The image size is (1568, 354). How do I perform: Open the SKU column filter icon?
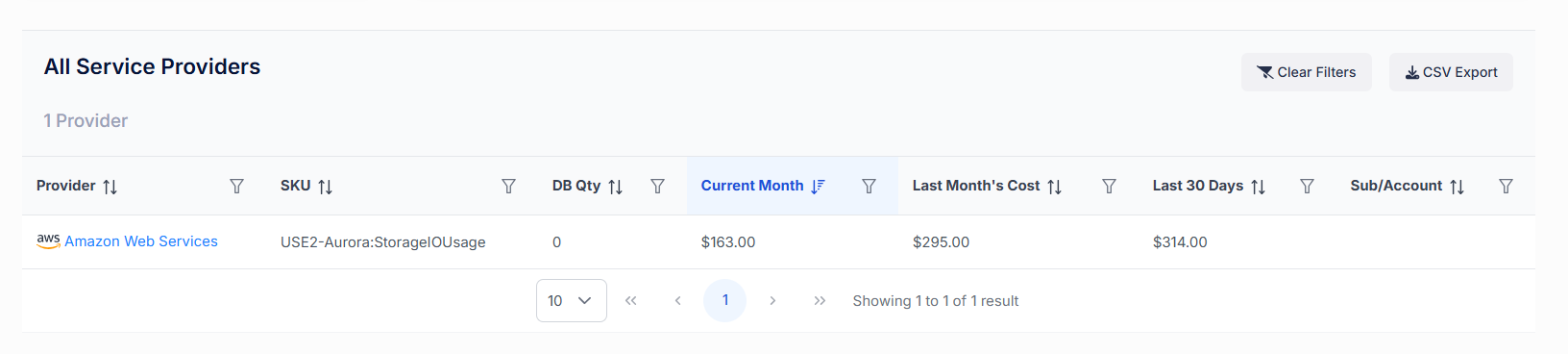pyautogui.click(x=508, y=186)
